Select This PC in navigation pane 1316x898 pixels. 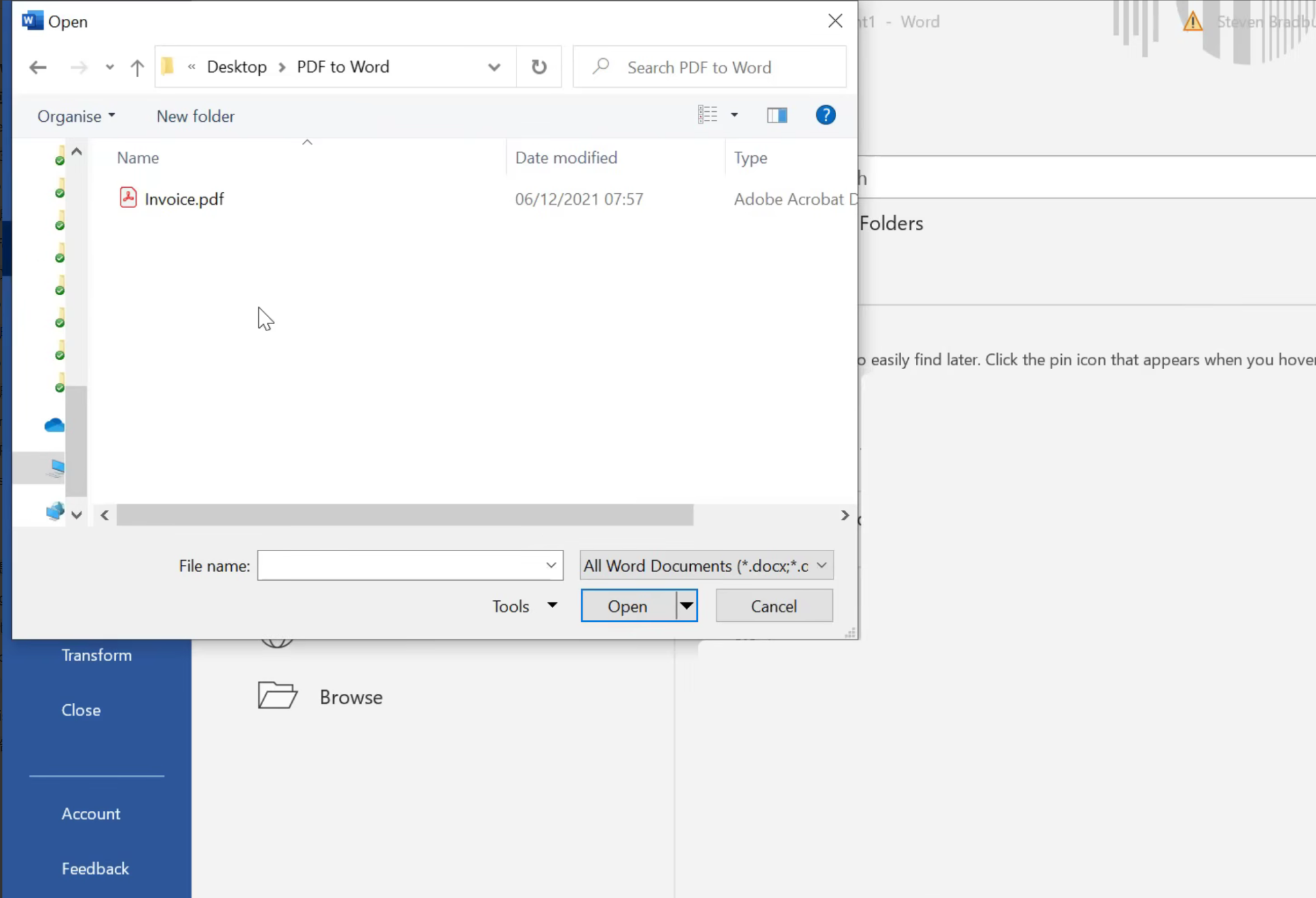click(56, 467)
